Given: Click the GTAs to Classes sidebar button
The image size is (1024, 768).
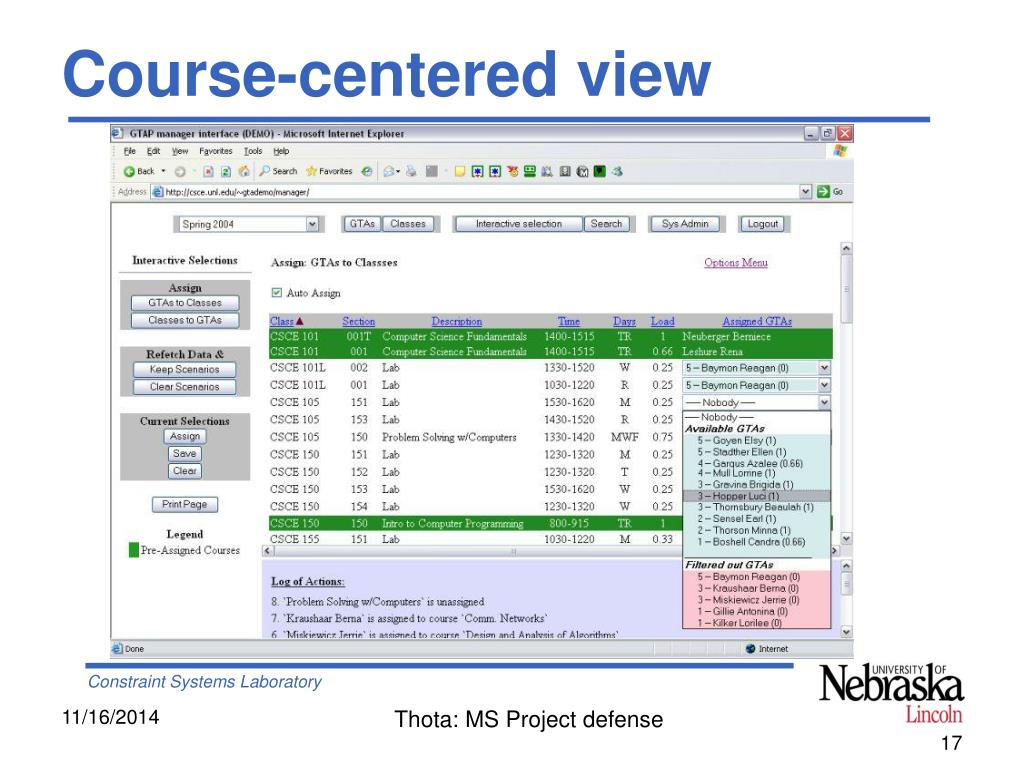Looking at the screenshot, I should pos(185,303).
